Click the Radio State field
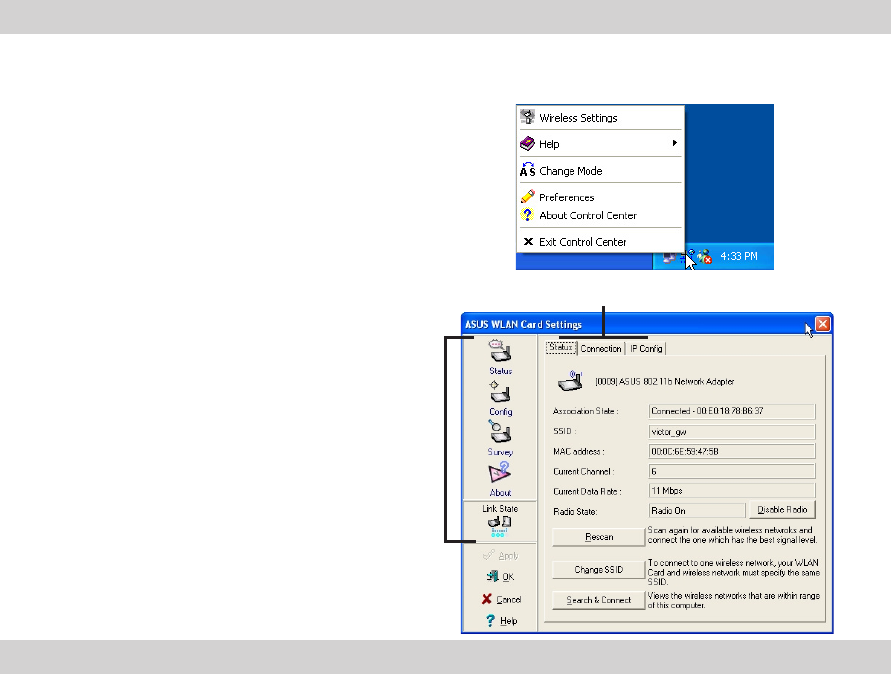This screenshot has height=674, width=891. coord(697,510)
